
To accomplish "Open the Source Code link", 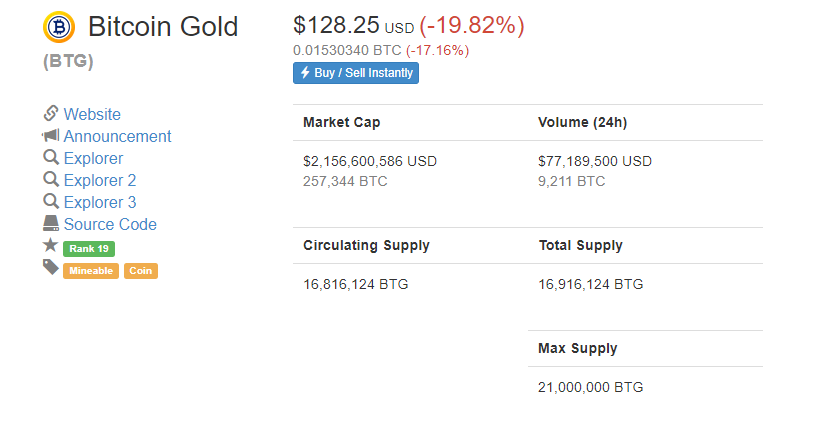I will pyautogui.click(x=110, y=224).
